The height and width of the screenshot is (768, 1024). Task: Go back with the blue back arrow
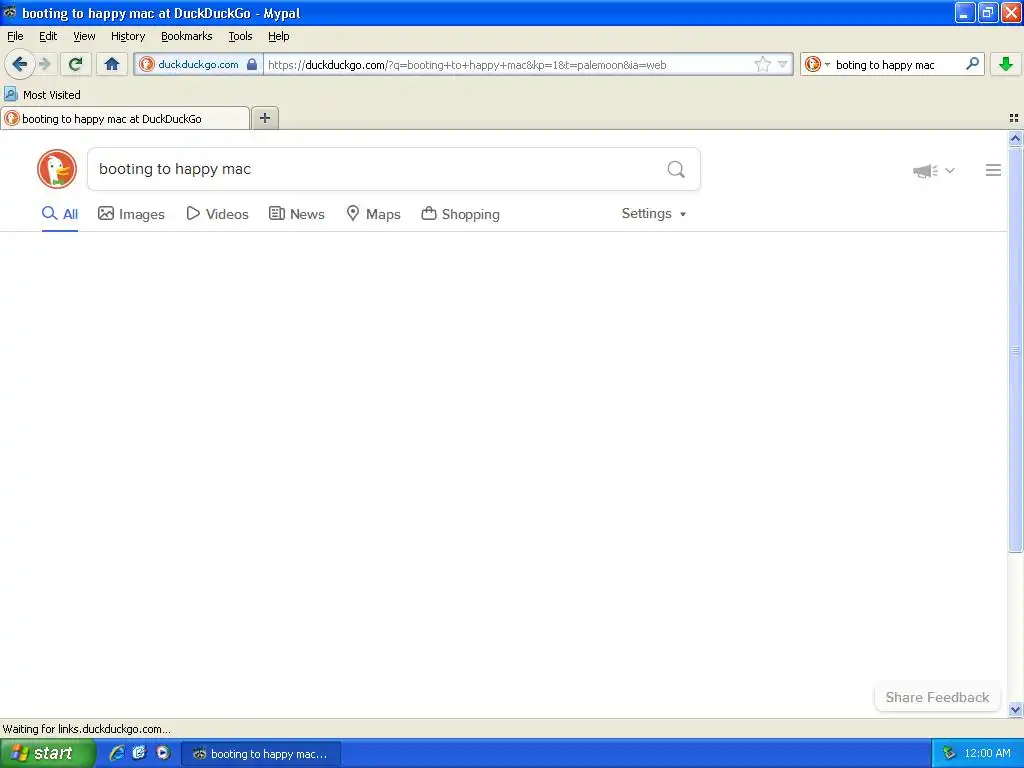(x=19, y=64)
